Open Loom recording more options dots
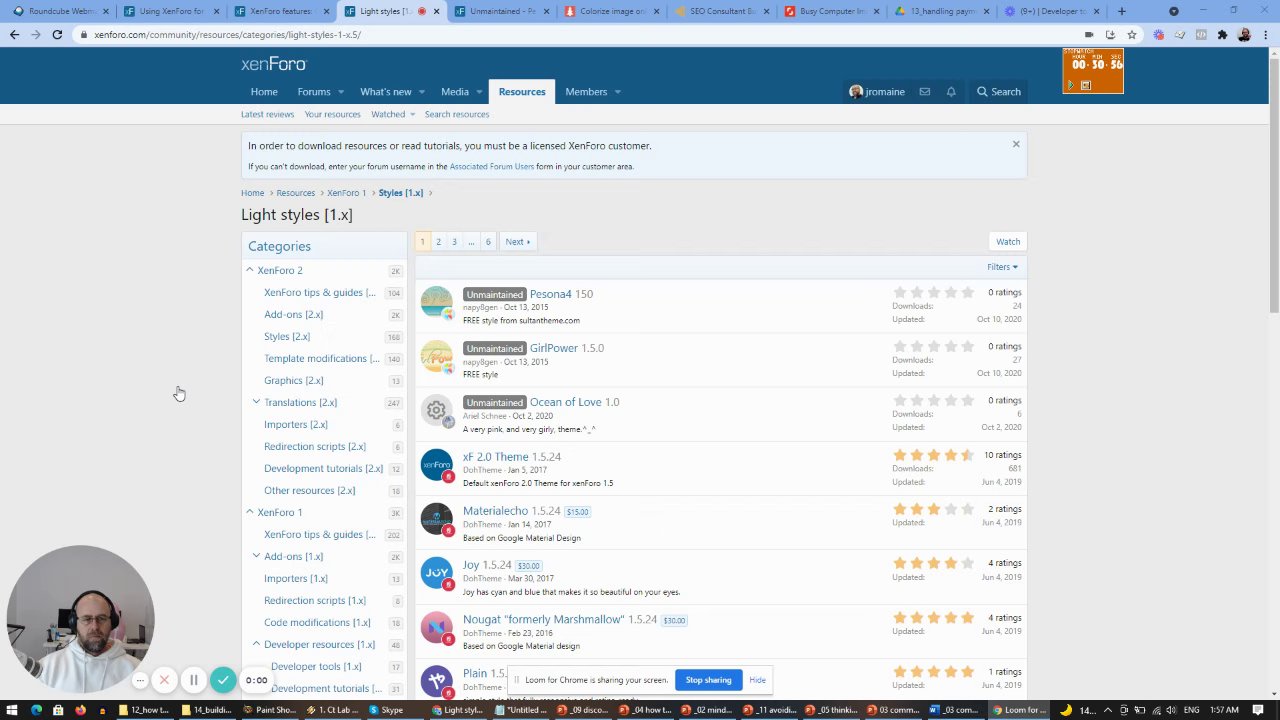The width and height of the screenshot is (1280, 720). [x=140, y=680]
